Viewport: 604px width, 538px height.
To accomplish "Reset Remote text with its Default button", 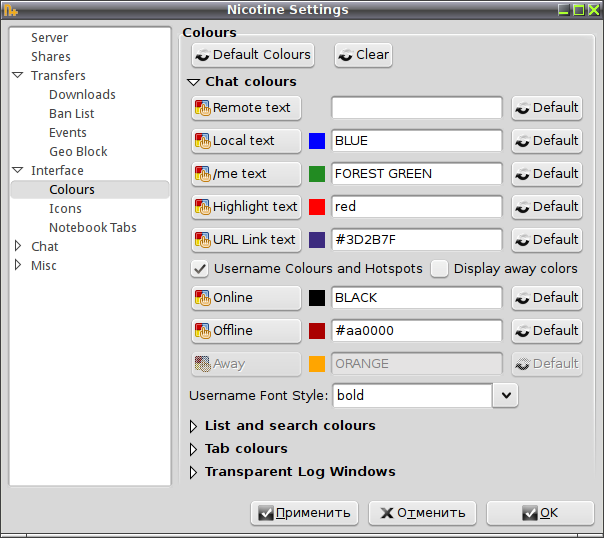I will tap(547, 108).
